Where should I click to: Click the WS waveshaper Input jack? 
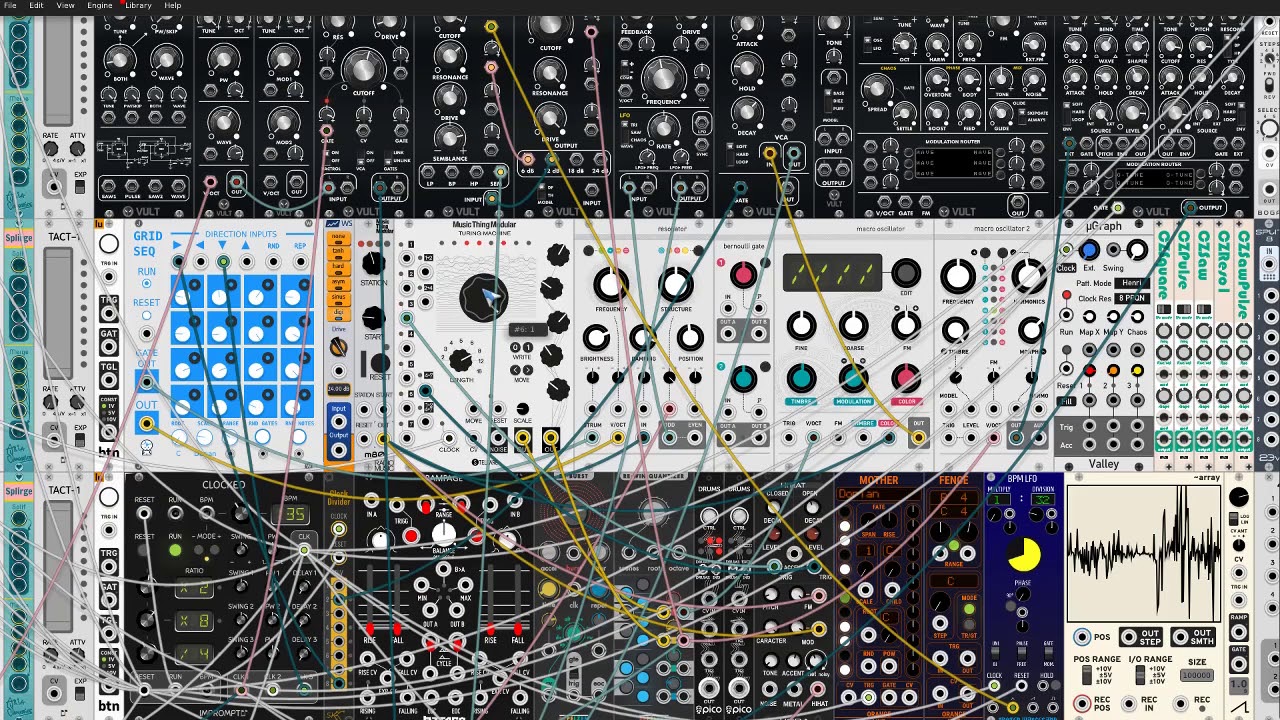point(338,421)
